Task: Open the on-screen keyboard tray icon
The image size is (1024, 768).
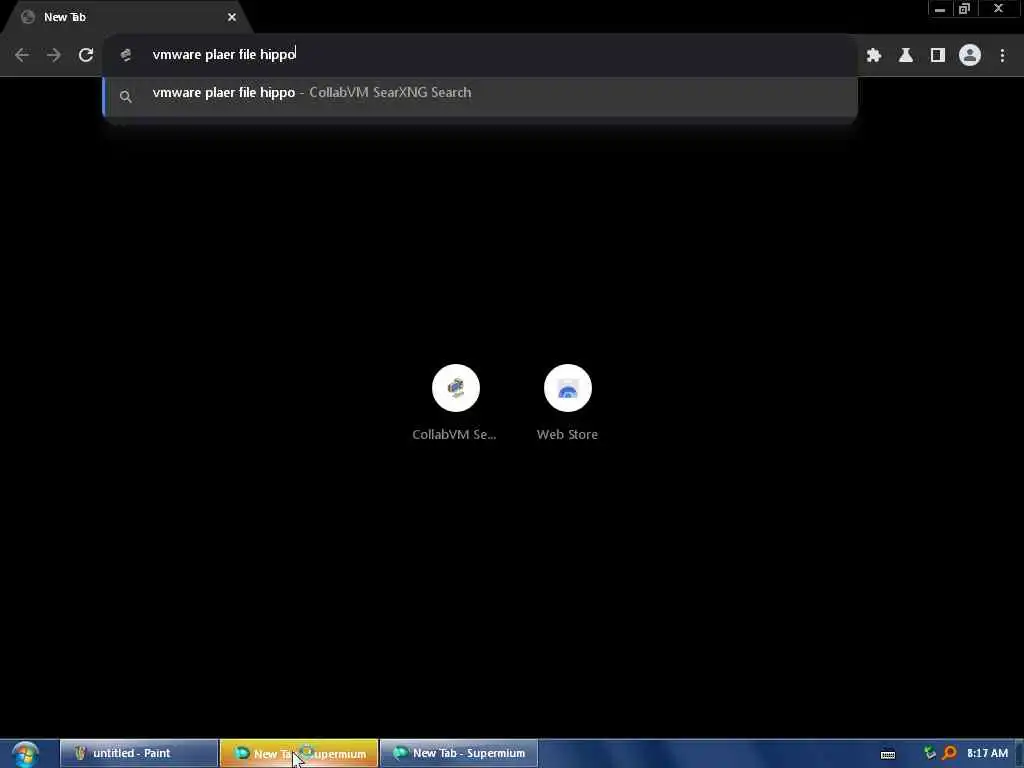Action: (888, 754)
